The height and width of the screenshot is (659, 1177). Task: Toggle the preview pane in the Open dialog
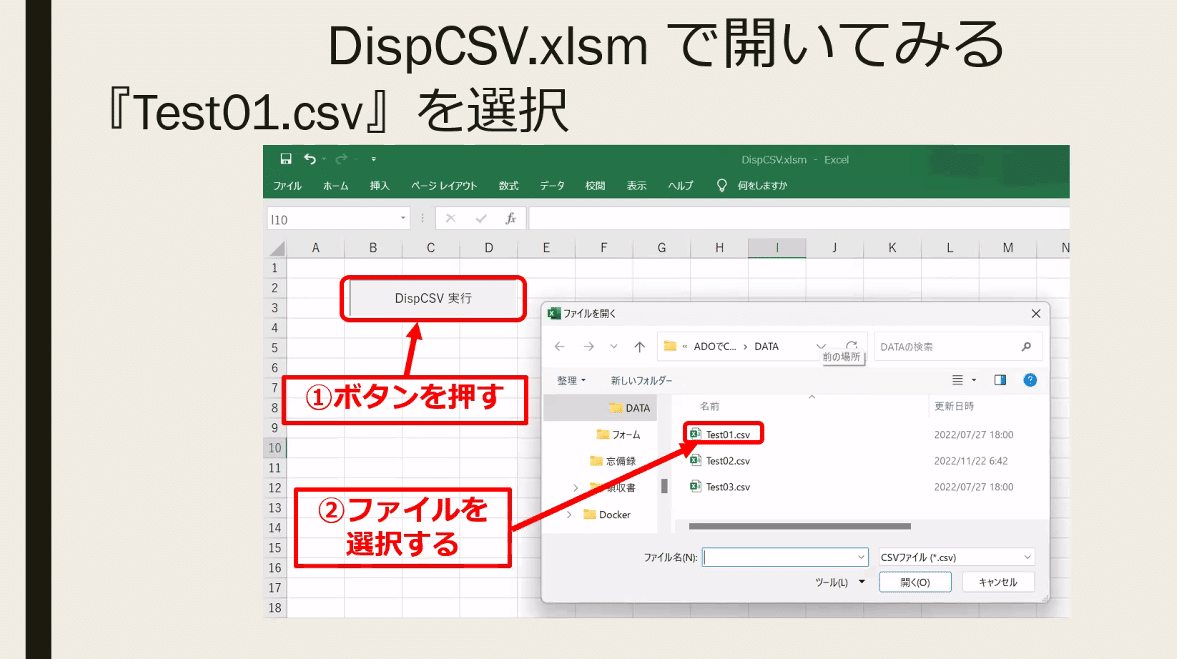999,380
